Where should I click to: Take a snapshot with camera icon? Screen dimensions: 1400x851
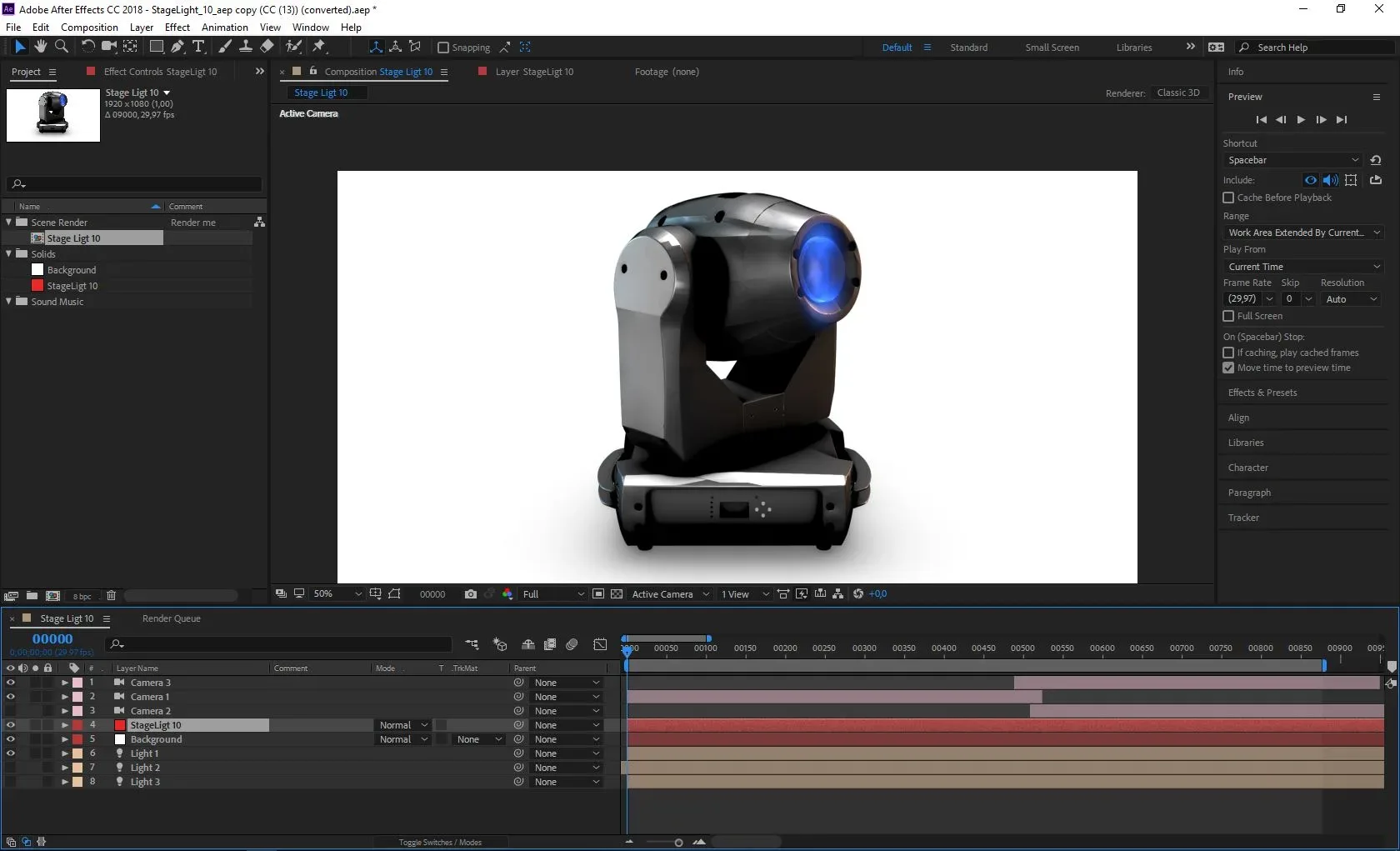click(471, 594)
